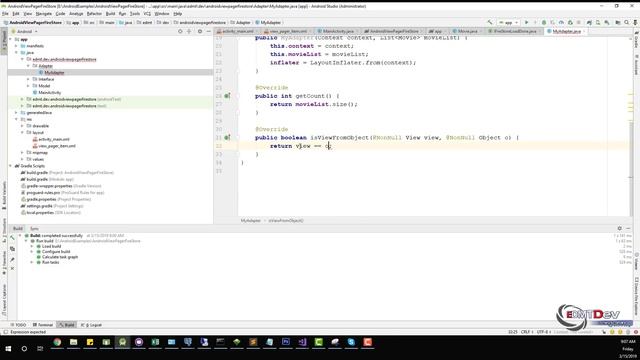Image resolution: width=640 pixels, height=360 pixels.
Task: Expand the Interface package node
Action: pyautogui.click(x=29, y=79)
